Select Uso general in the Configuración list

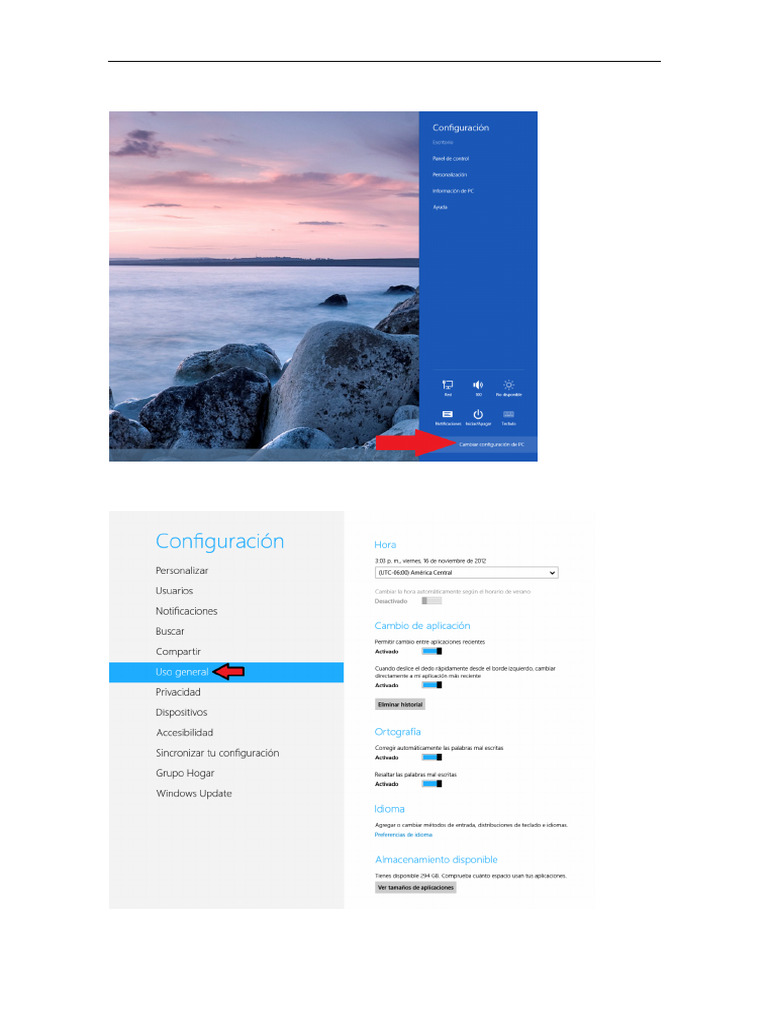pos(226,672)
